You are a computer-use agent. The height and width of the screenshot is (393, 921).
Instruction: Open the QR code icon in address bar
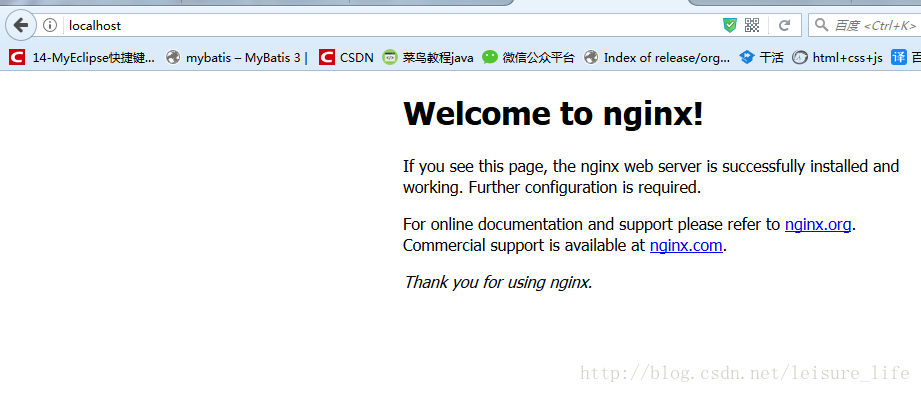(x=752, y=25)
